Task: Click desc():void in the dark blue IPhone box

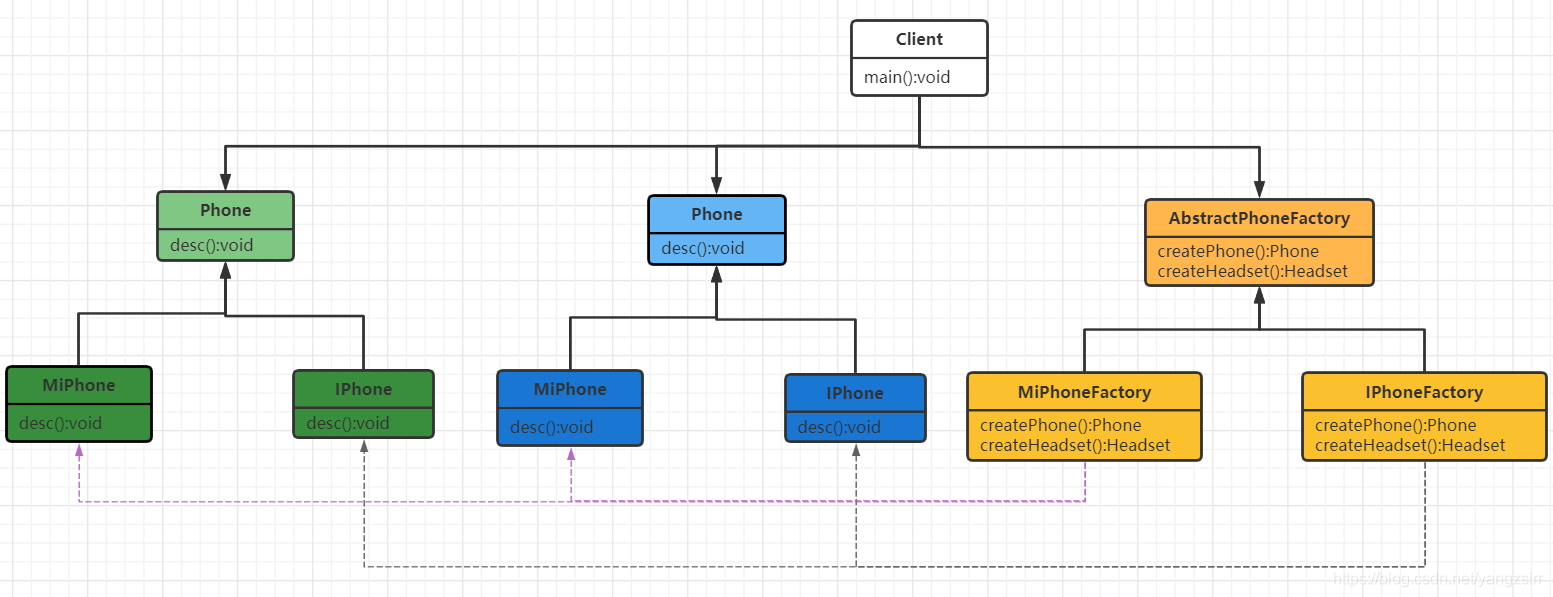Action: click(x=840, y=427)
